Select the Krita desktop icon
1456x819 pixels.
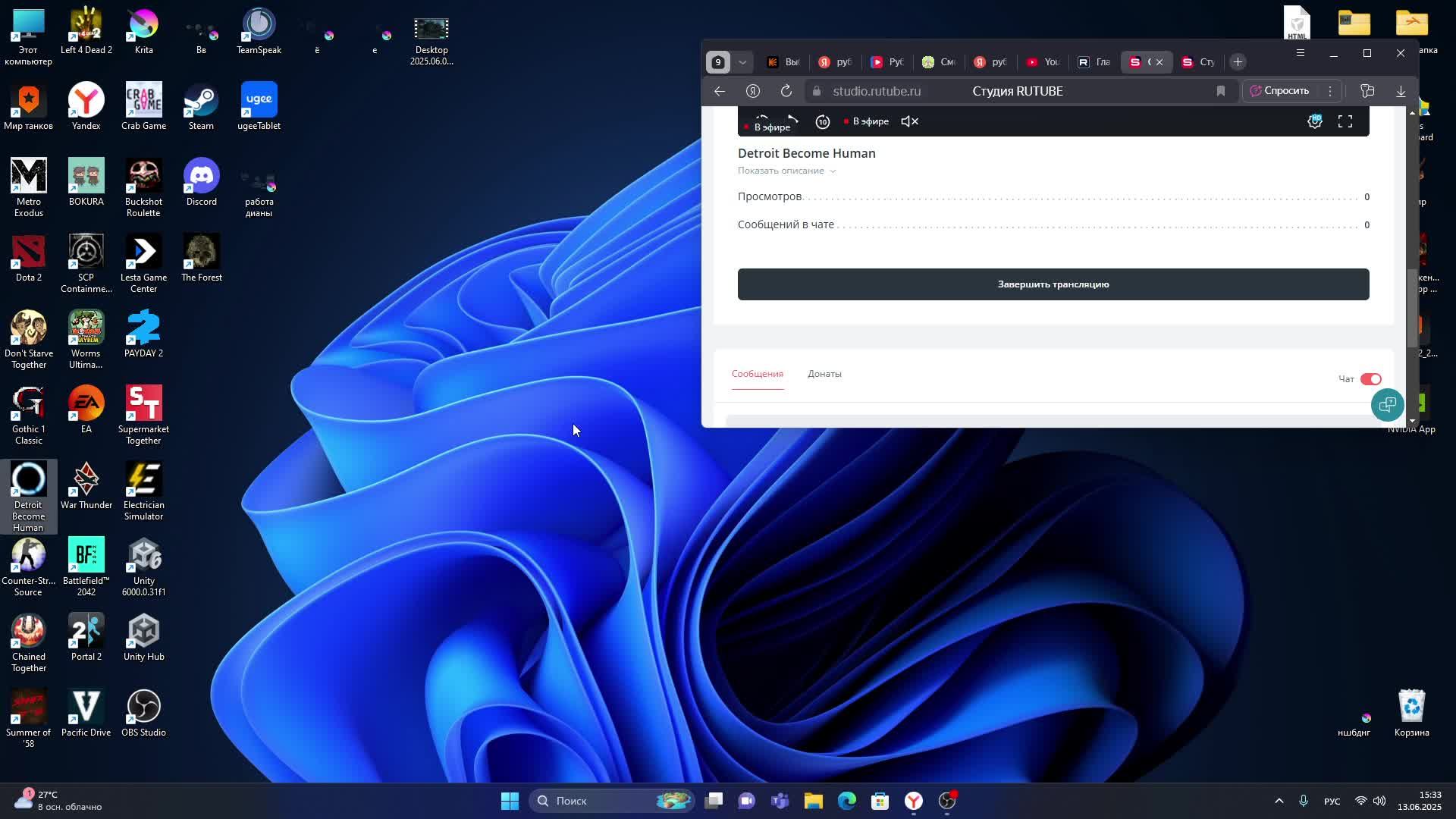(x=143, y=30)
